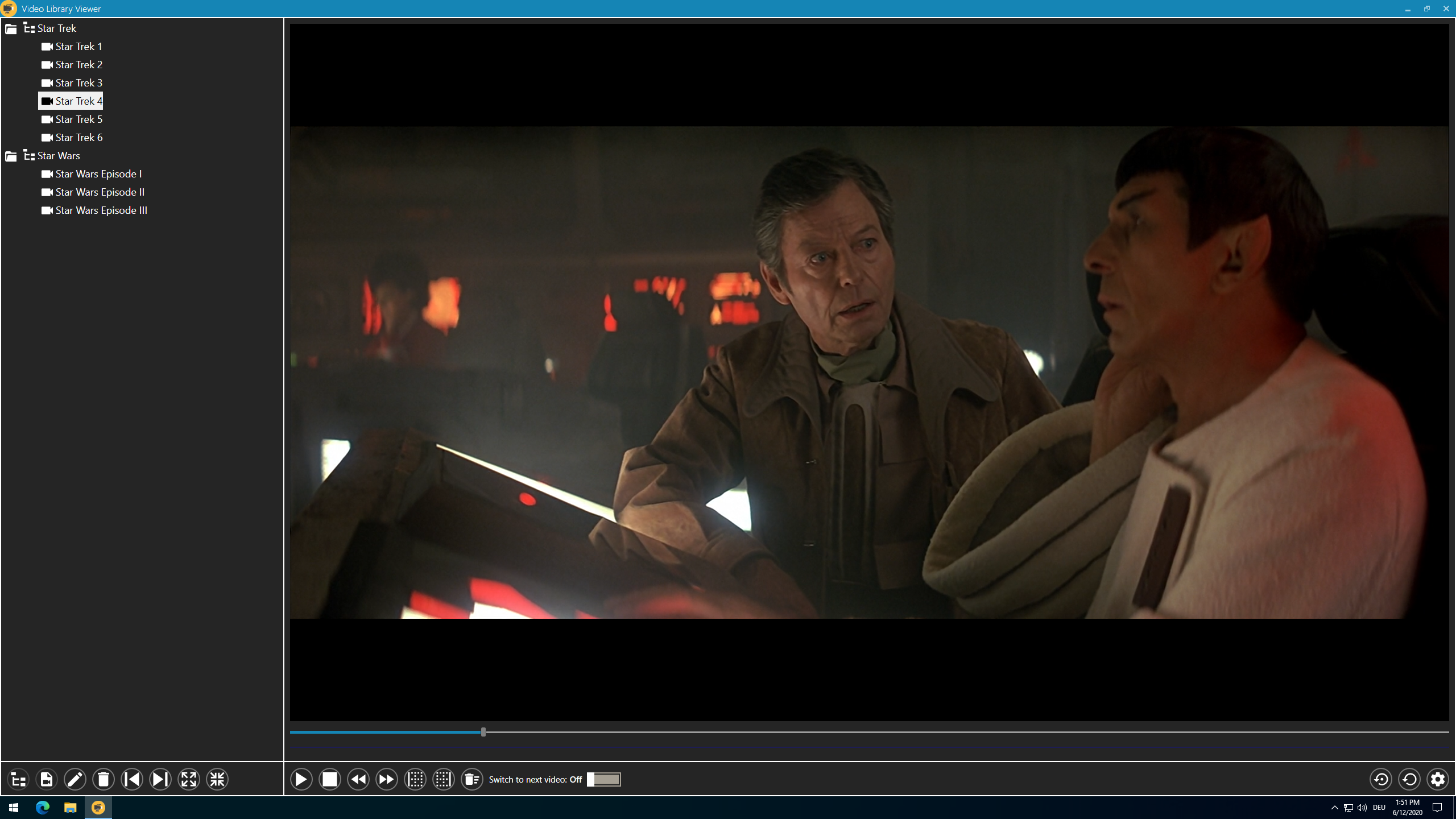Collapse the Star Wars folder icon
1456x819 pixels.
11,156
